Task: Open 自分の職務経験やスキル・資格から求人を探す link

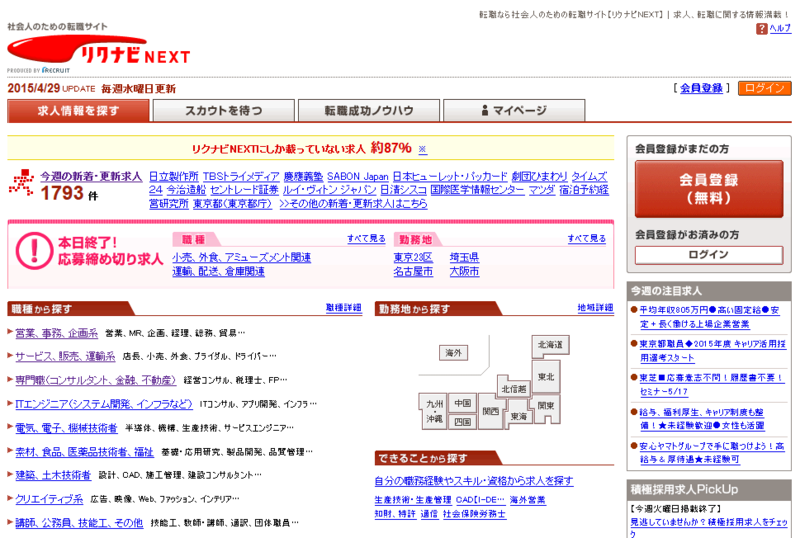Action: (474, 481)
